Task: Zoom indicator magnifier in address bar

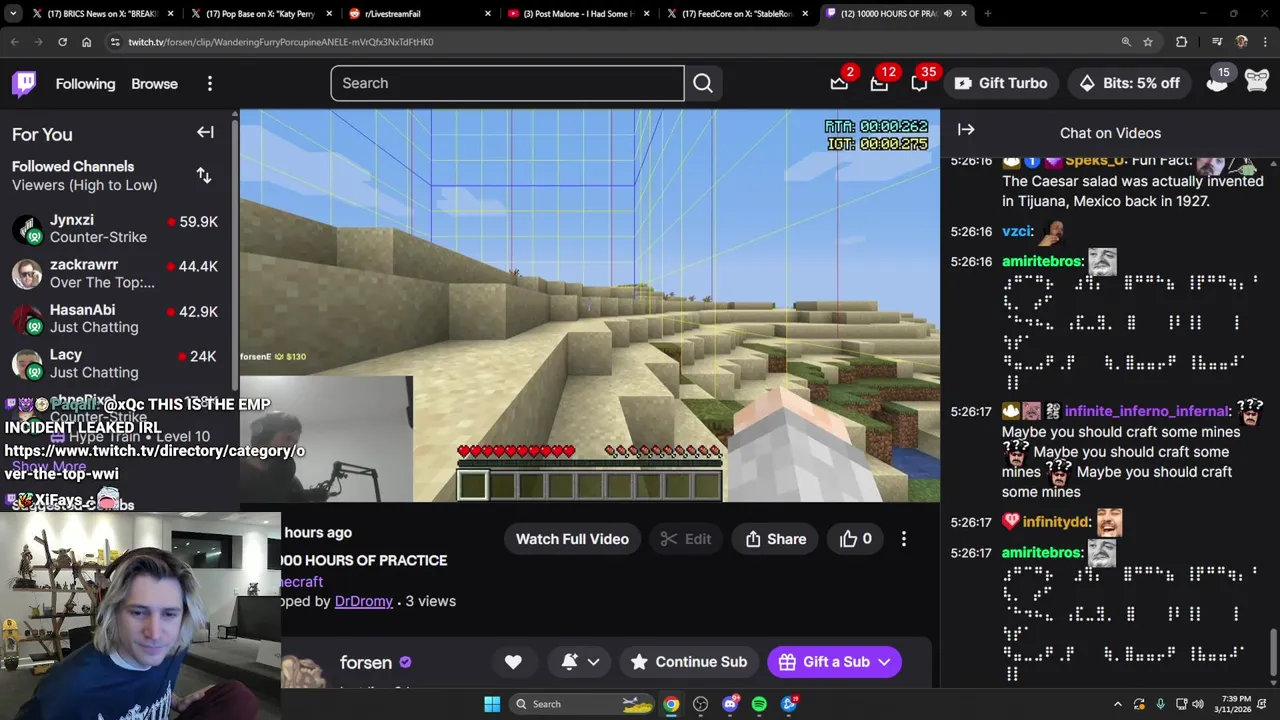Action: [1126, 42]
